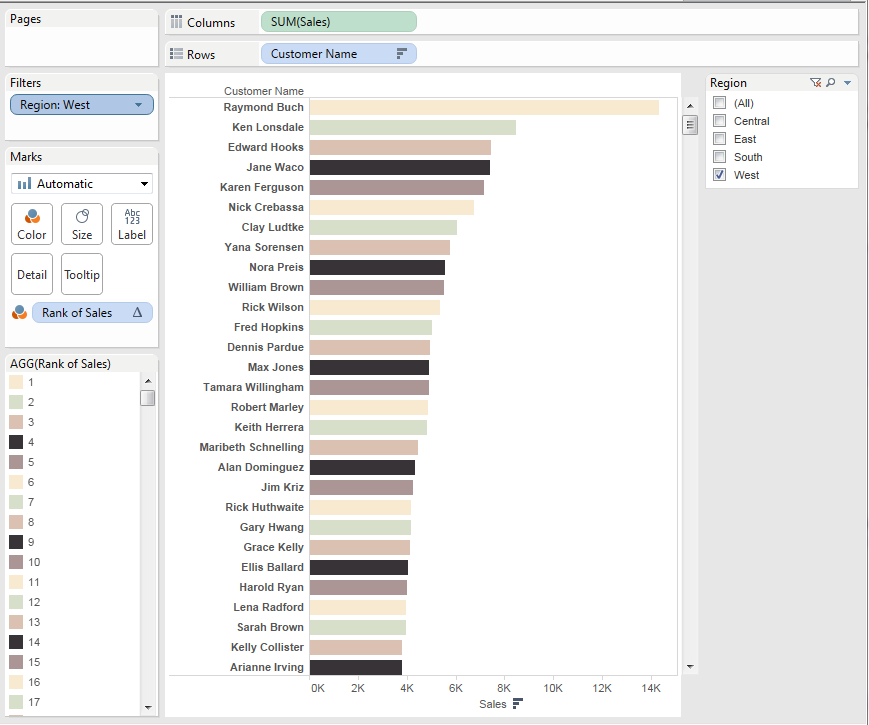Image resolution: width=869 pixels, height=725 pixels.
Task: Tick the (All) regions checkbox
Action: pos(719,103)
